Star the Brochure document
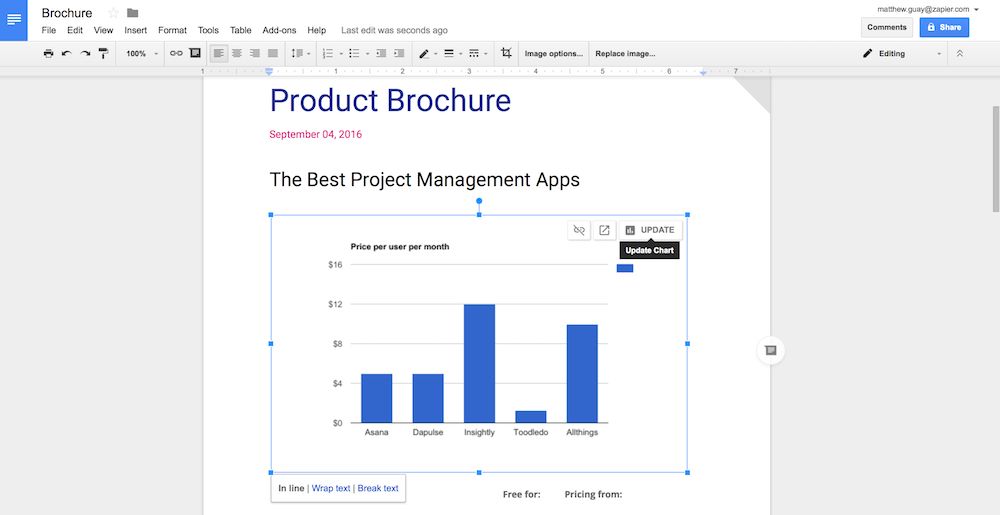Viewport: 1000px width, 515px height. [x=113, y=13]
